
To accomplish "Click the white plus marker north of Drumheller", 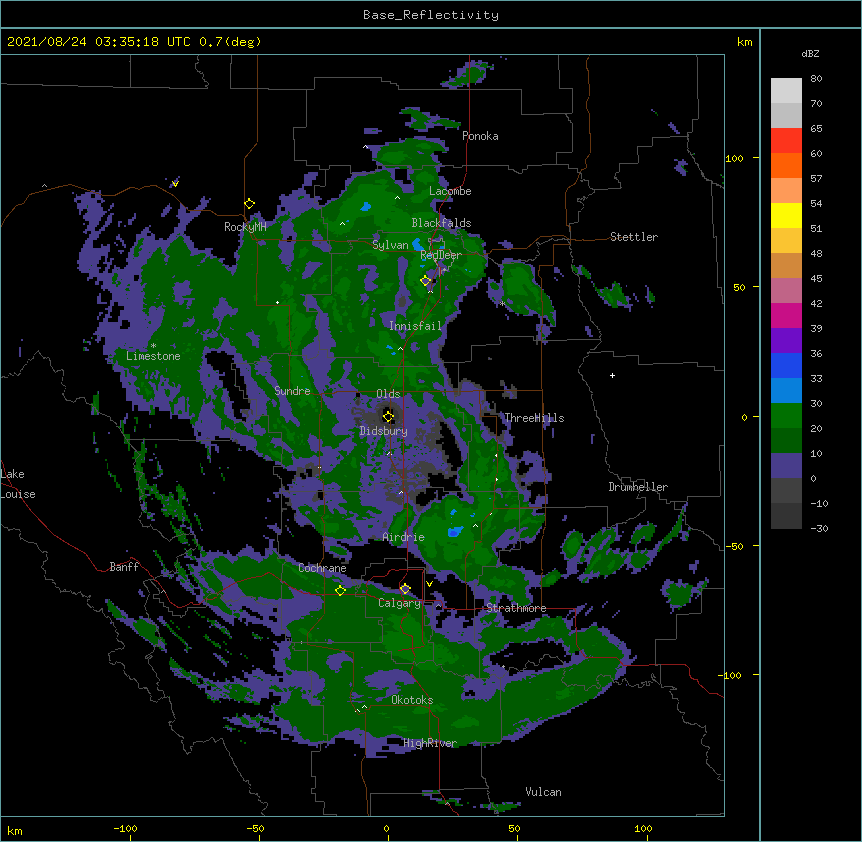I will click(x=612, y=375).
